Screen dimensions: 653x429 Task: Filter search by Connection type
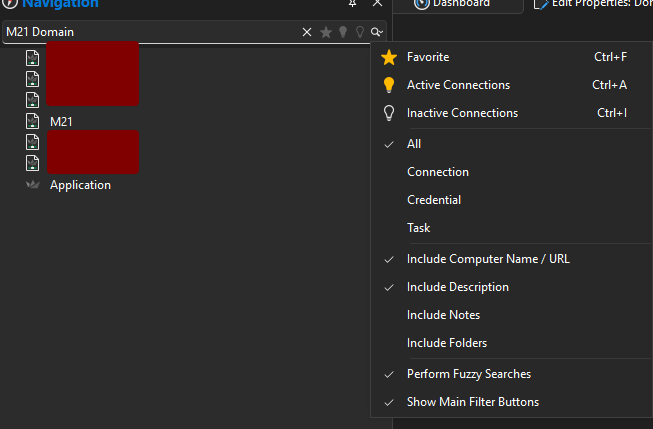(438, 172)
